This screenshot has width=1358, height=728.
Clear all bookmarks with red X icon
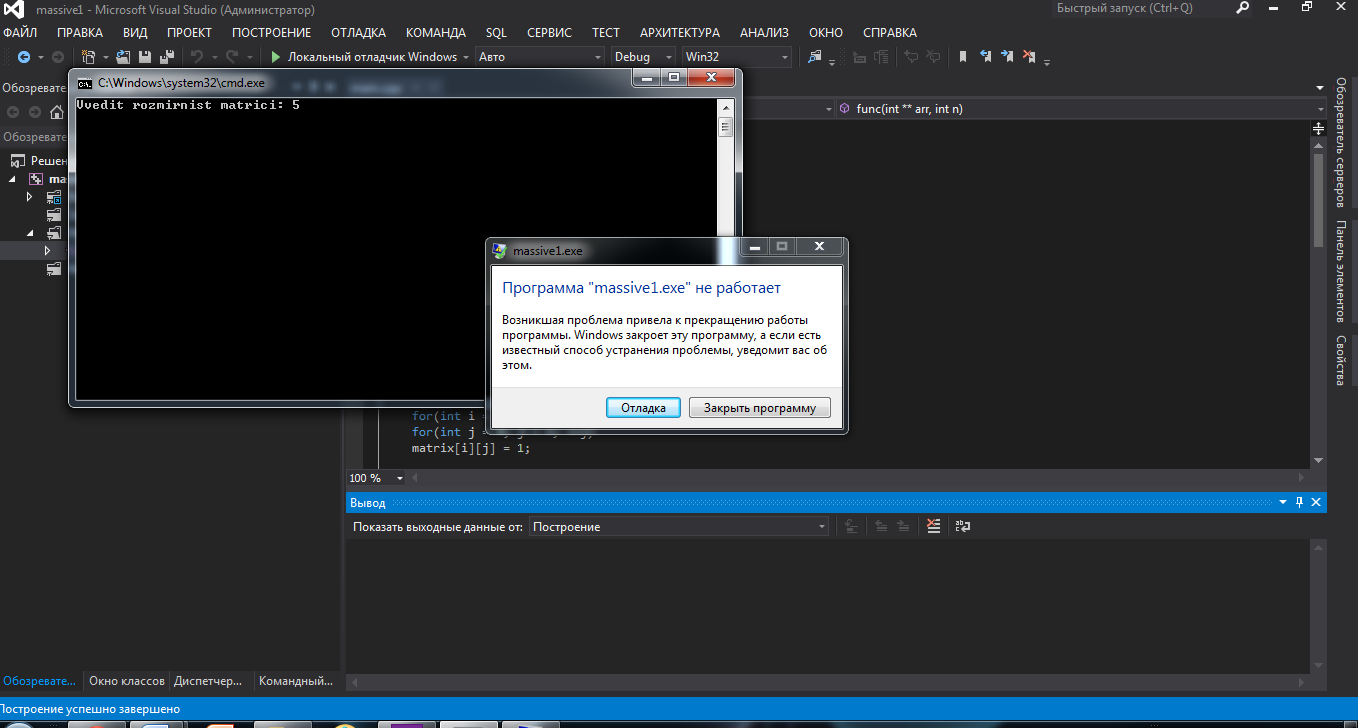pos(1029,57)
